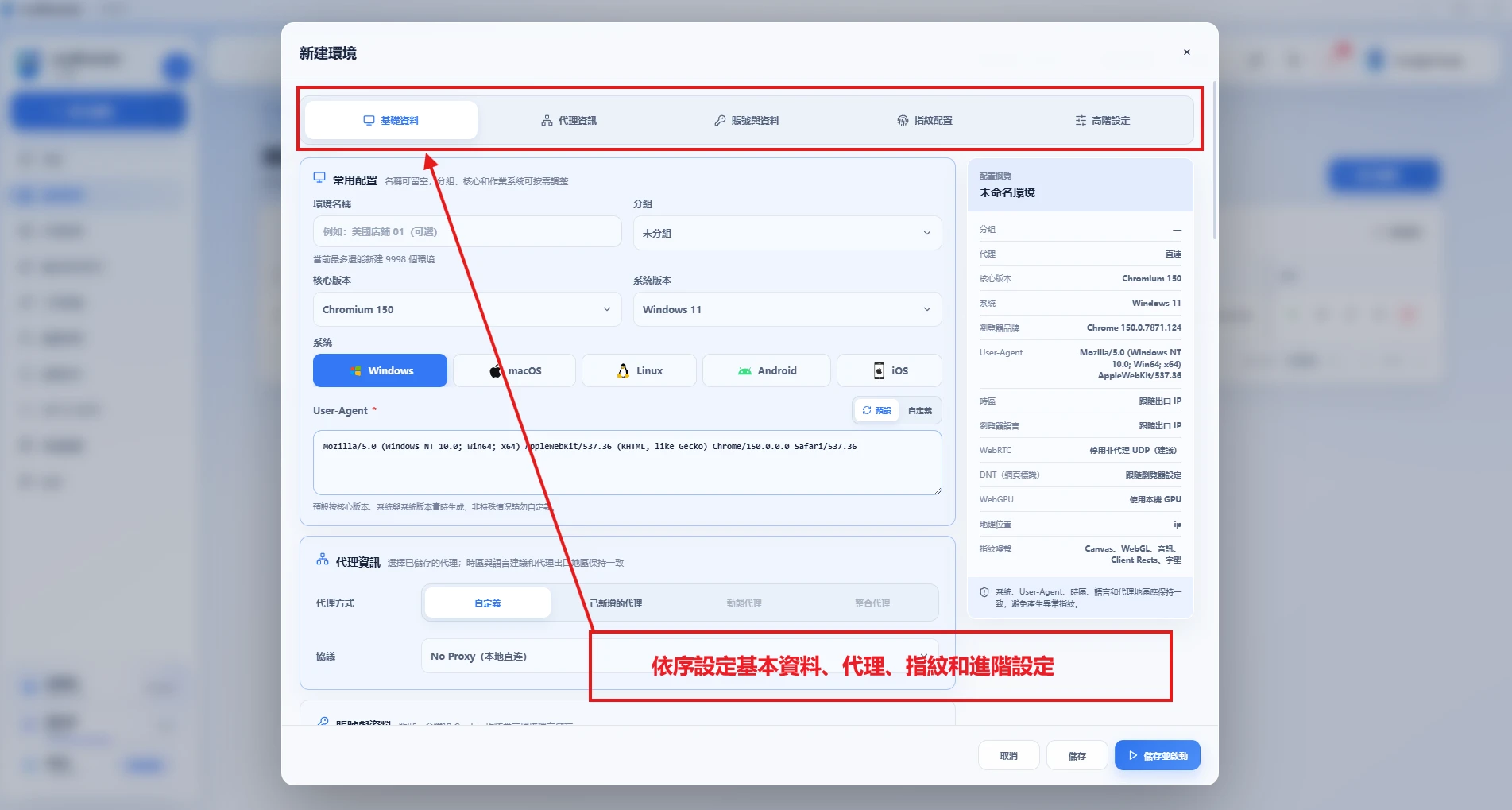Click the monitor icon beside 常用配置
This screenshot has width=1512, height=810.
[x=319, y=178]
